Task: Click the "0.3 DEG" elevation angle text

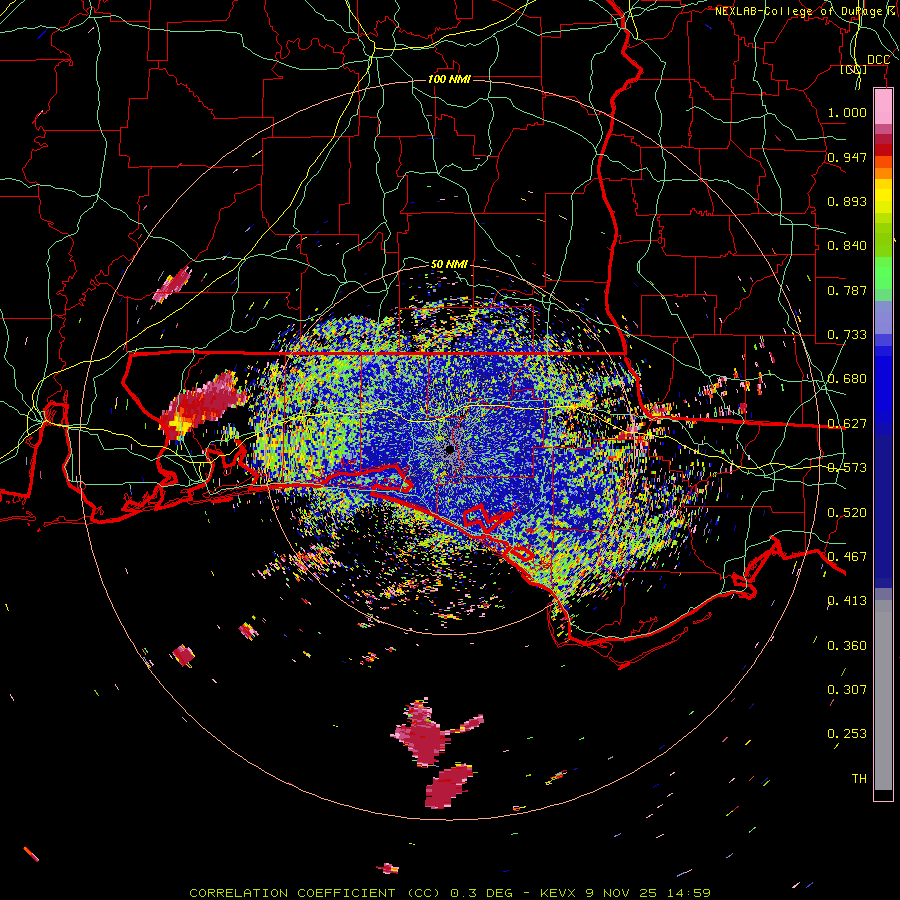Action: tap(481, 893)
